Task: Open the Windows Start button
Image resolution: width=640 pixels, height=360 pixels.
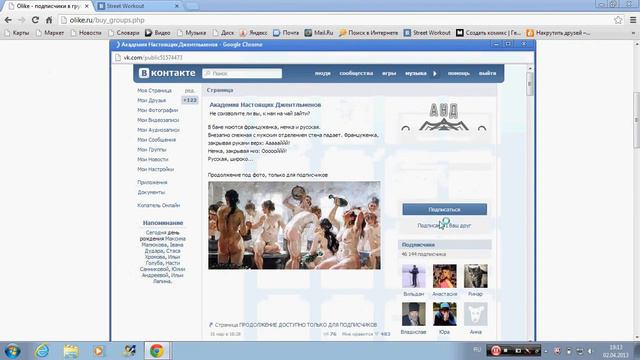Action: 12,351
